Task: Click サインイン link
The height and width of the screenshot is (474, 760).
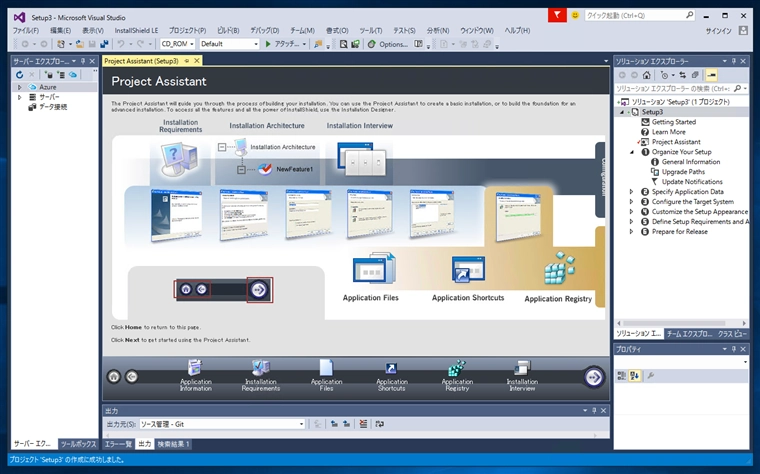Action: coord(718,31)
